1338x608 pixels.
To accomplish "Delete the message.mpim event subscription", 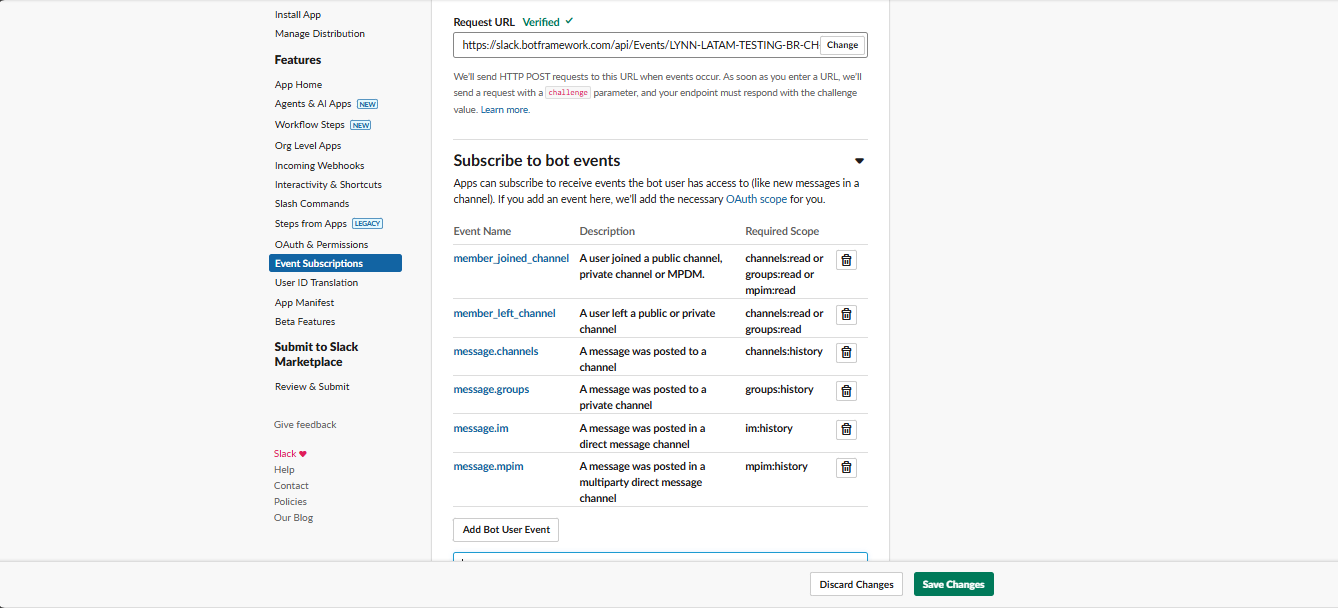I will pos(846,467).
